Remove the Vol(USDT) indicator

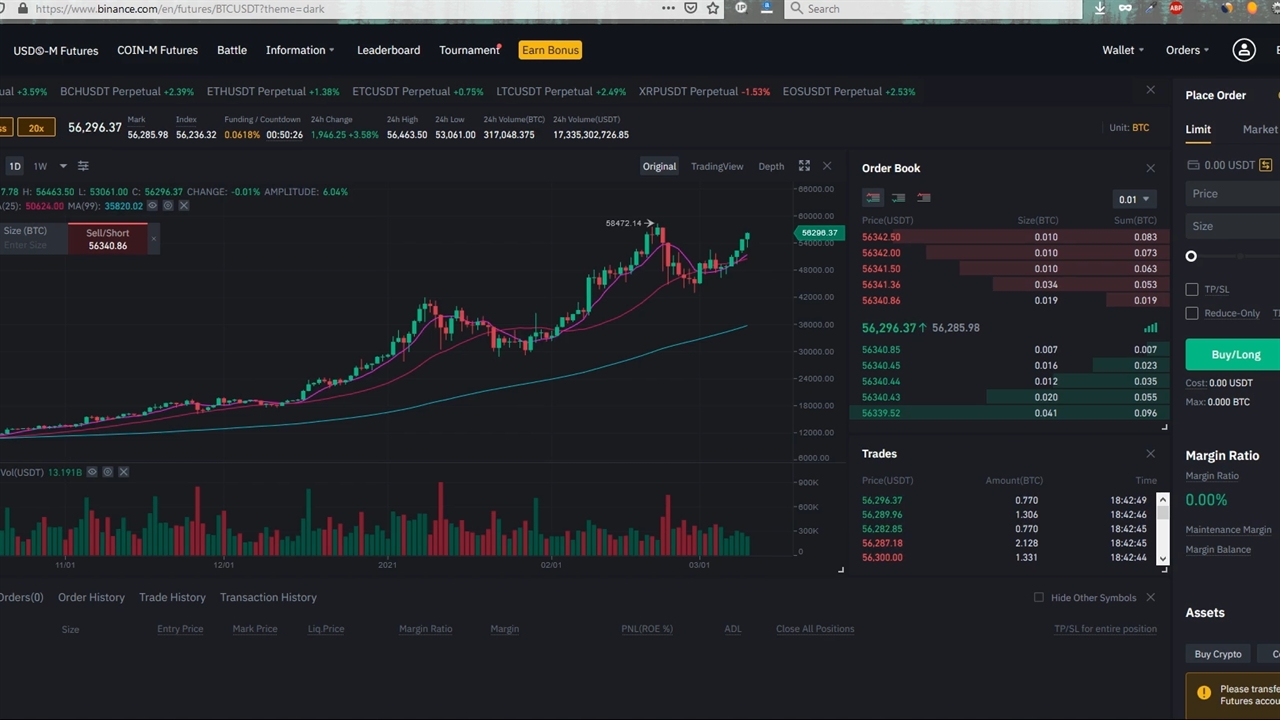(123, 472)
